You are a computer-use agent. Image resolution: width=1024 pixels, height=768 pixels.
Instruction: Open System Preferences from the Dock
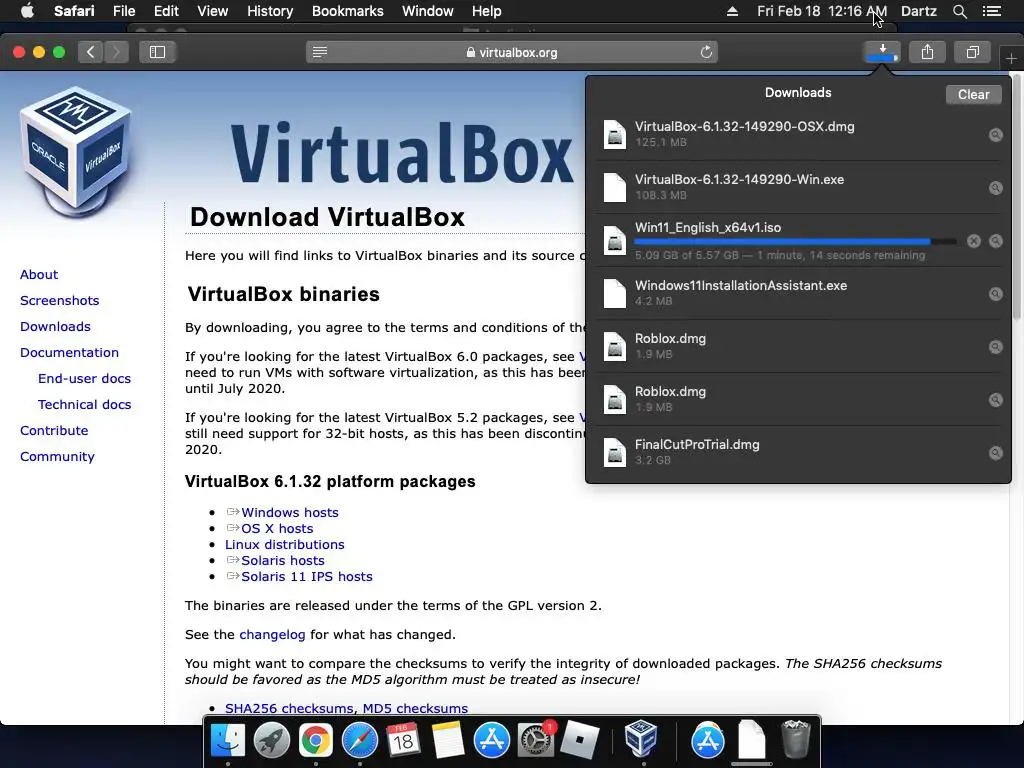tap(536, 740)
